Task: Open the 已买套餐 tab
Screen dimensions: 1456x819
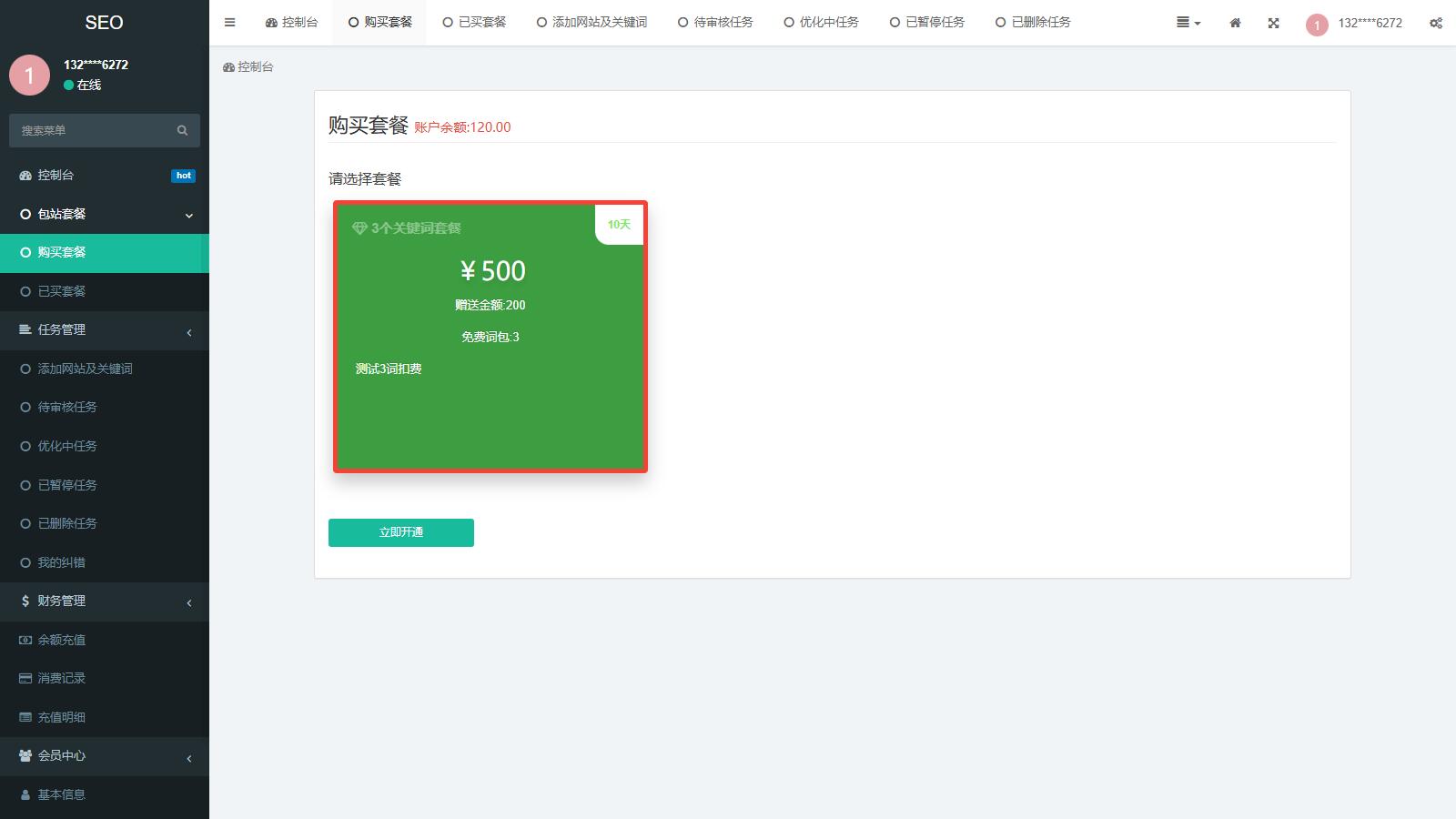Action: (474, 23)
